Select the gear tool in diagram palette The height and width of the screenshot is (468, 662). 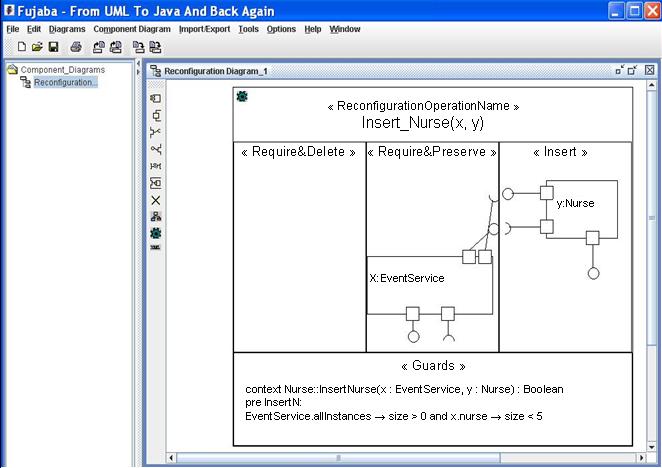pyautogui.click(x=155, y=232)
